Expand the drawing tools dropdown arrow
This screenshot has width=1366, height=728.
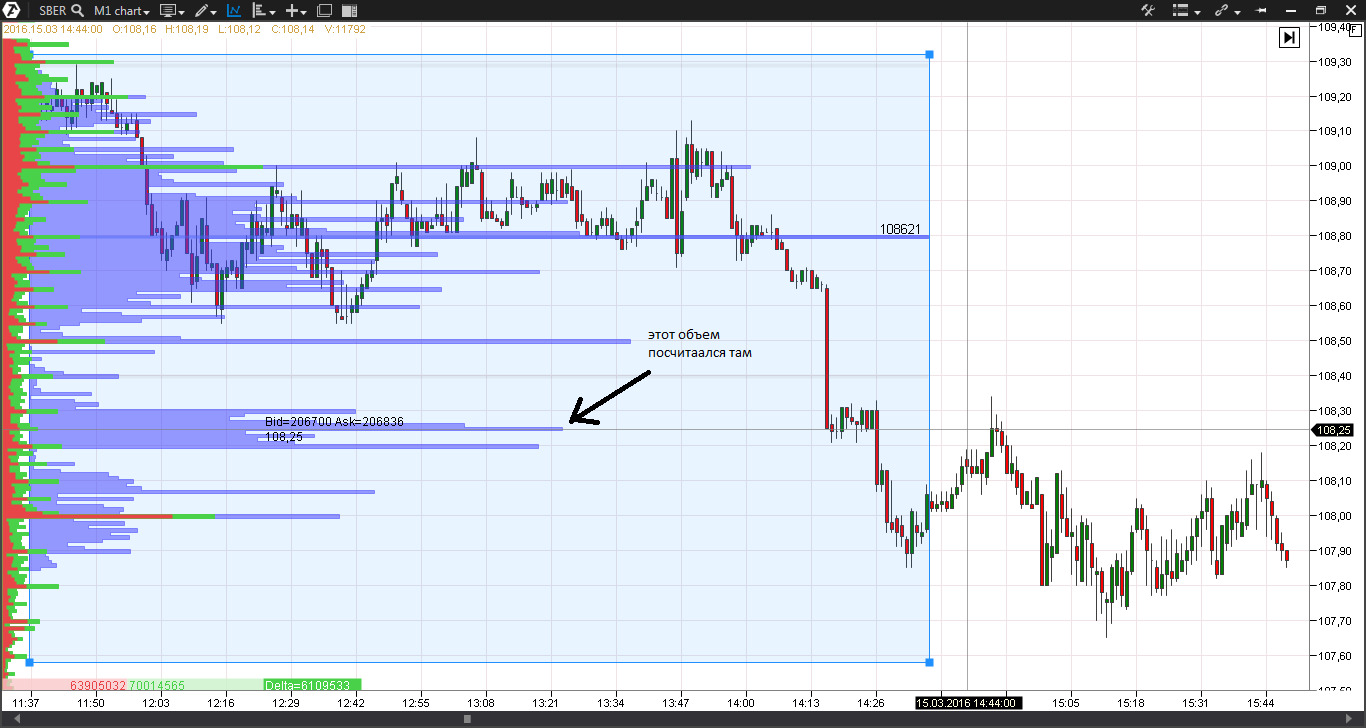[215, 11]
